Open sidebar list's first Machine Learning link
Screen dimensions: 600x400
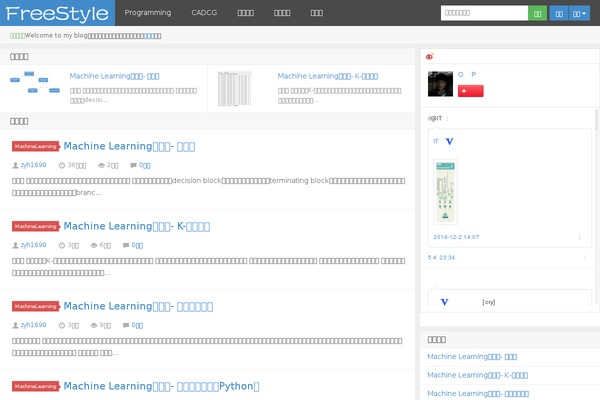pyautogui.click(x=472, y=357)
